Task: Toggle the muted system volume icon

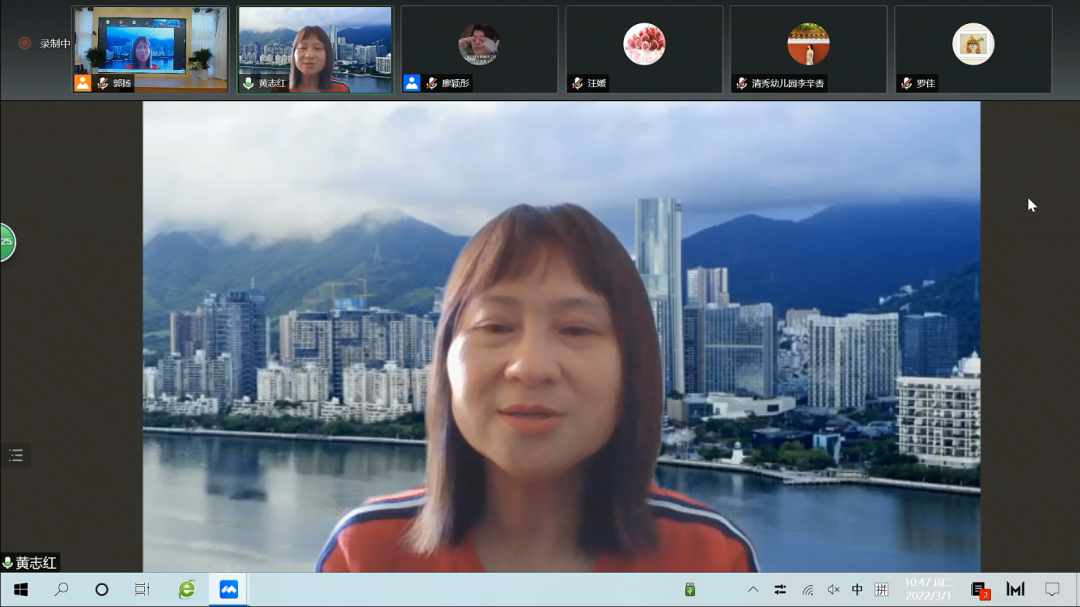Action: click(833, 589)
